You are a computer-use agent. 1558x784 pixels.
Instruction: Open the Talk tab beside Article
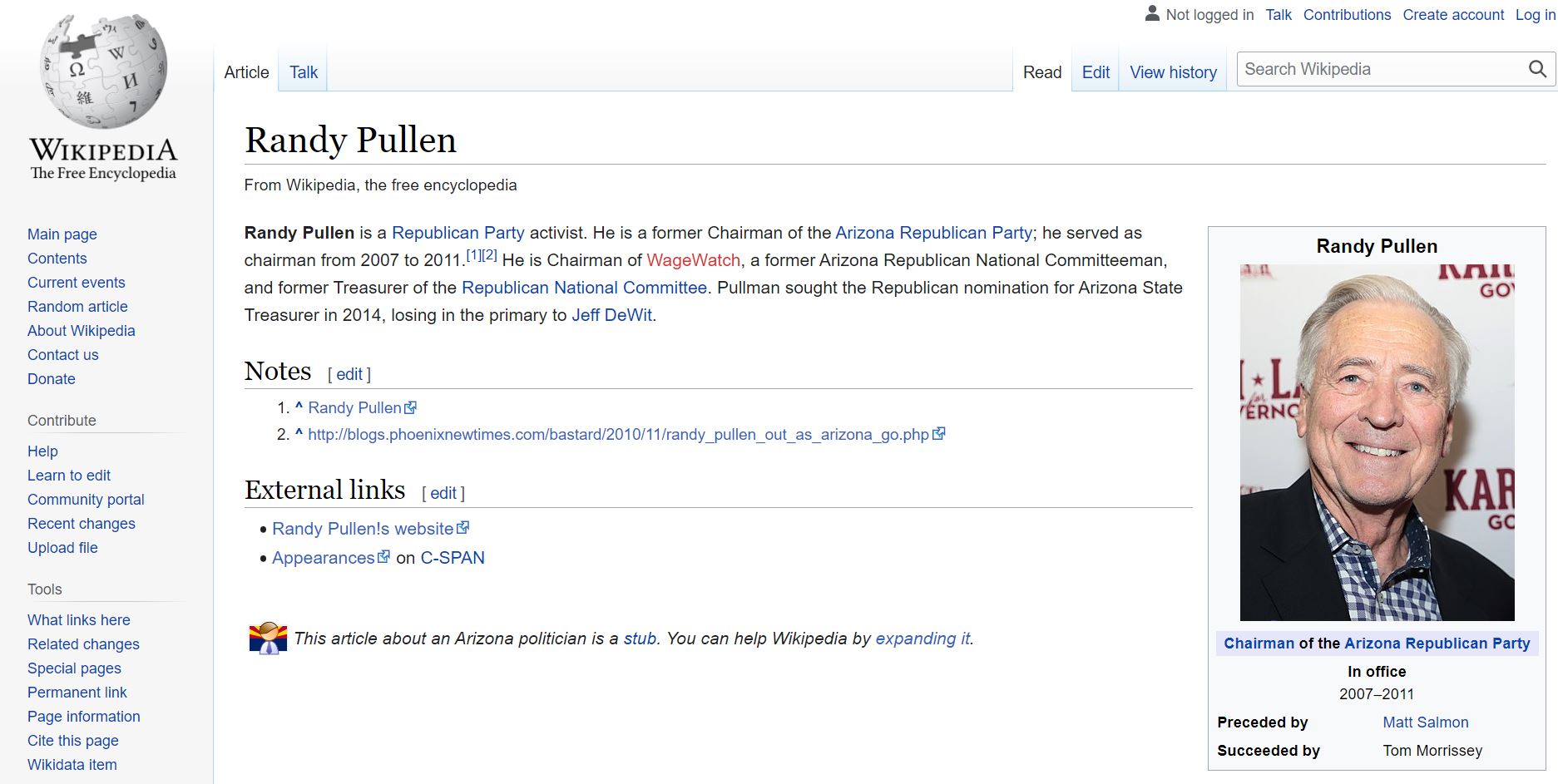tap(304, 72)
